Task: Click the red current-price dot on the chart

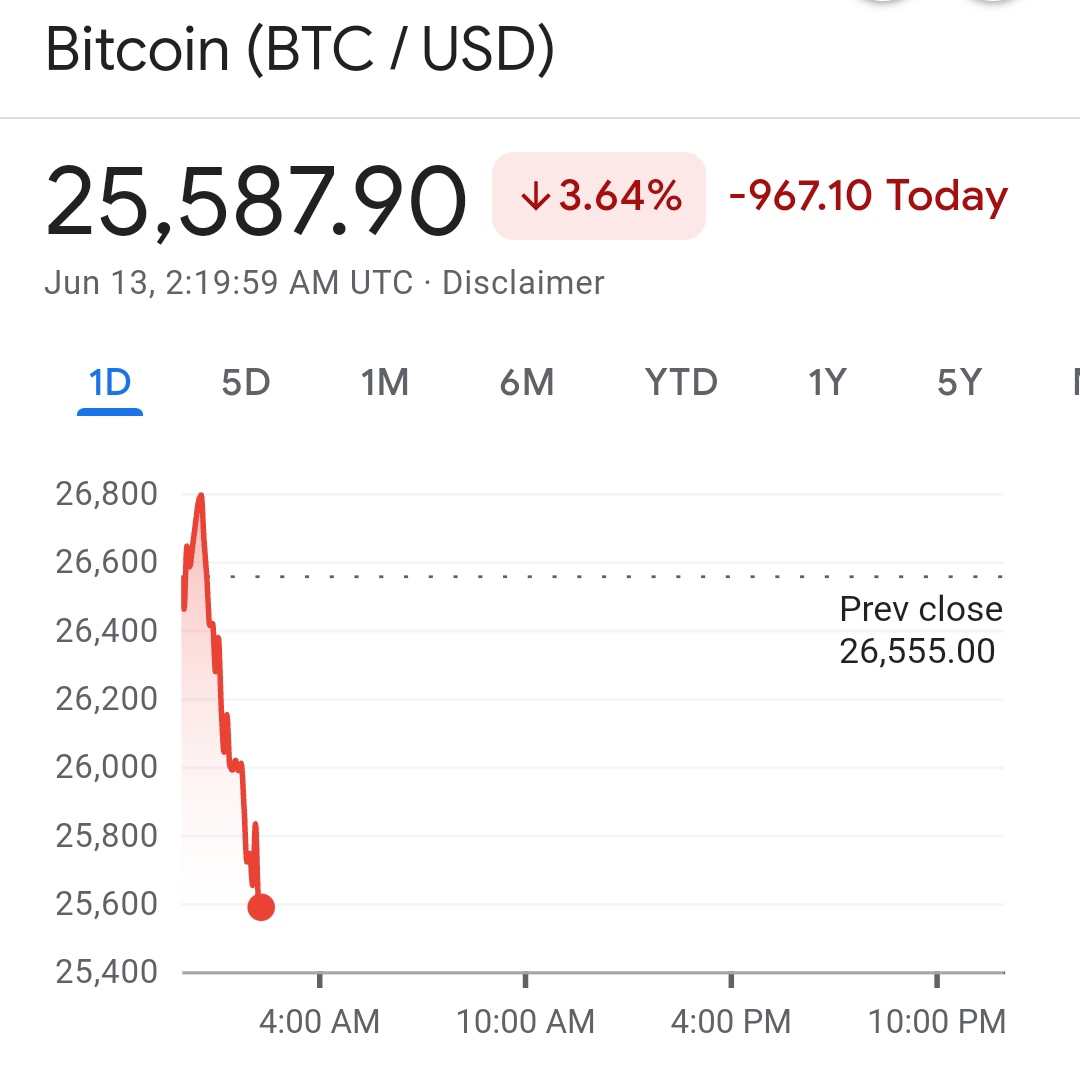Action: [x=261, y=907]
